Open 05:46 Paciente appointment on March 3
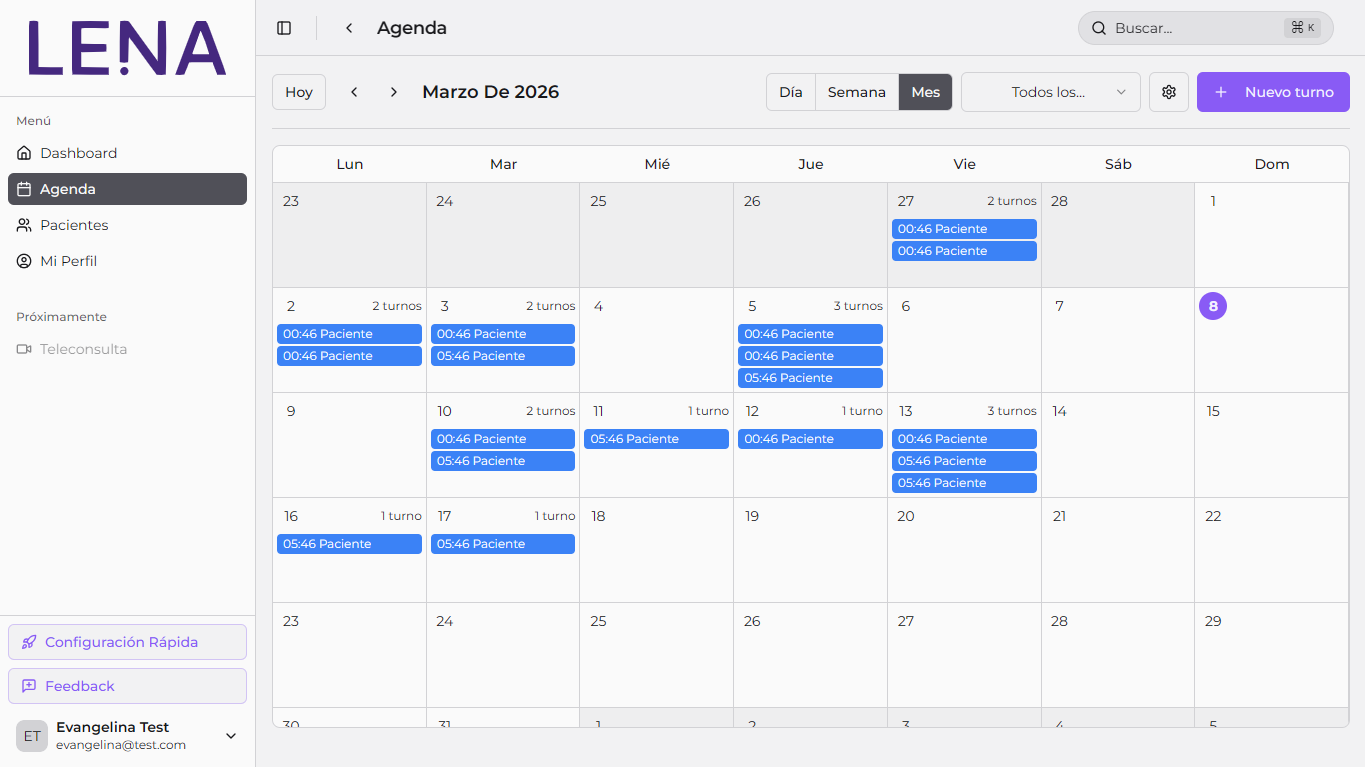This screenshot has width=1365, height=767. point(503,356)
